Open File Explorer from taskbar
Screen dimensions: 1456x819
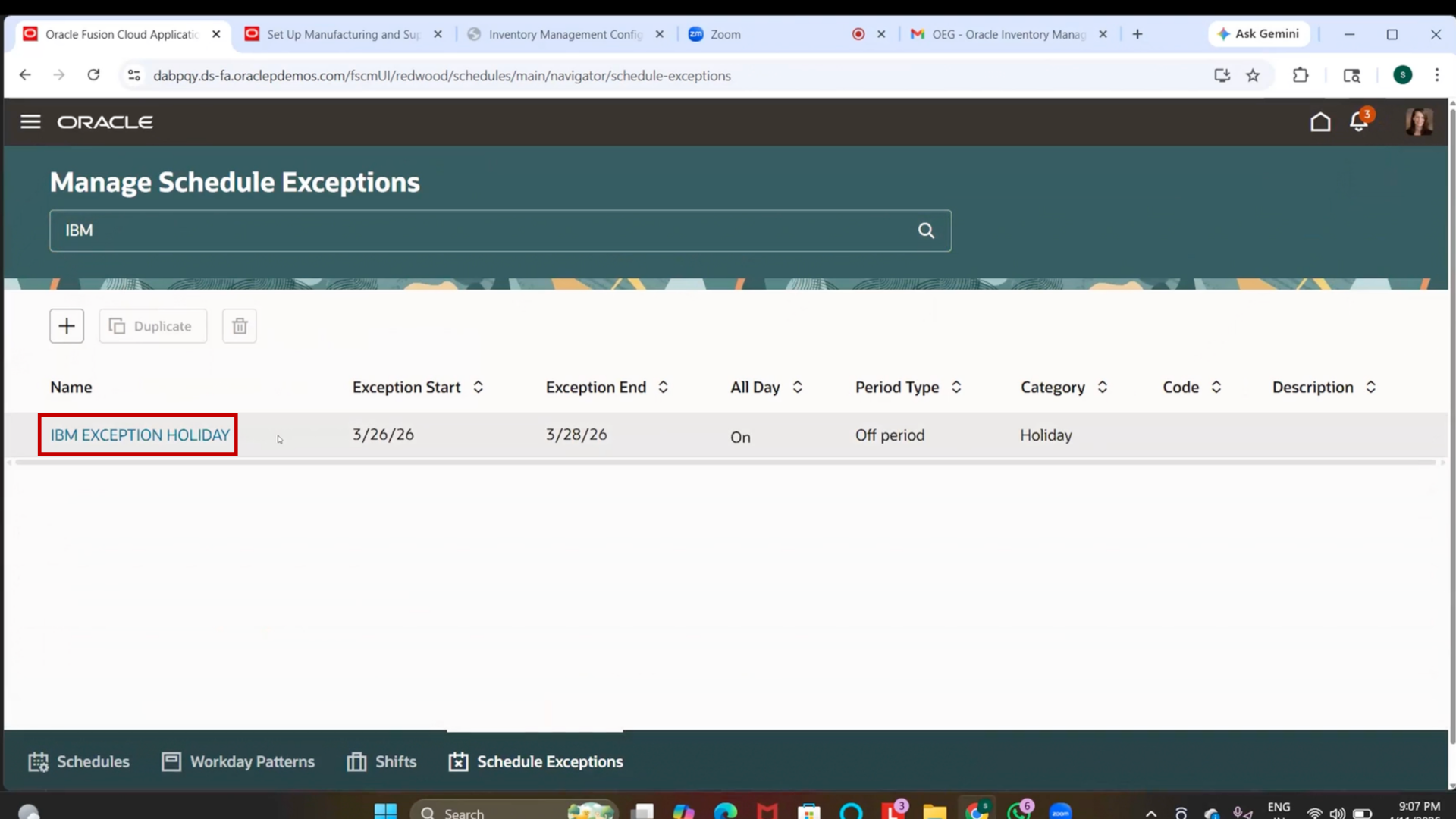(x=935, y=811)
